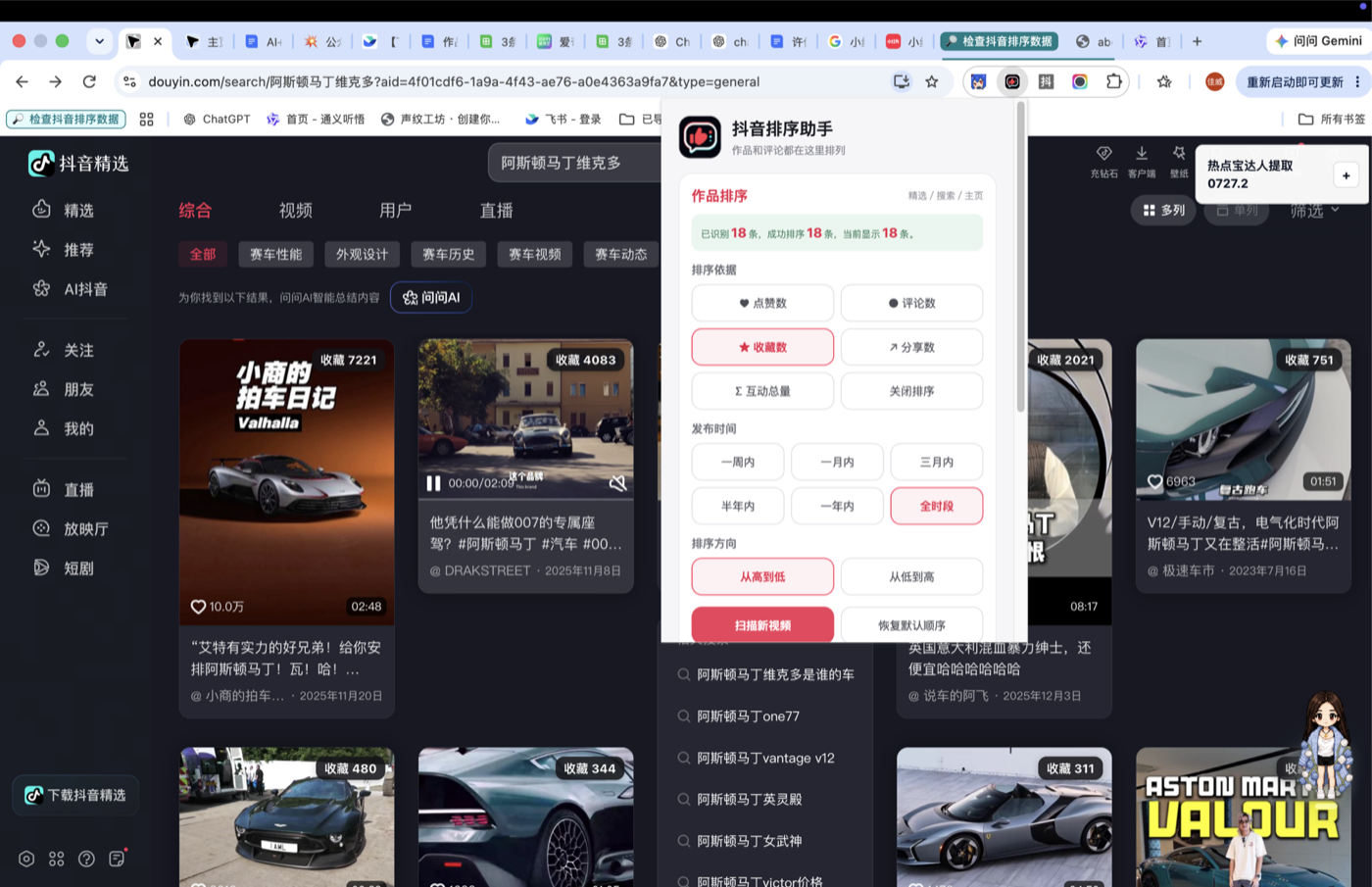
Task: Click plus button on 热点宝达人提取 widget
Action: tap(1346, 174)
